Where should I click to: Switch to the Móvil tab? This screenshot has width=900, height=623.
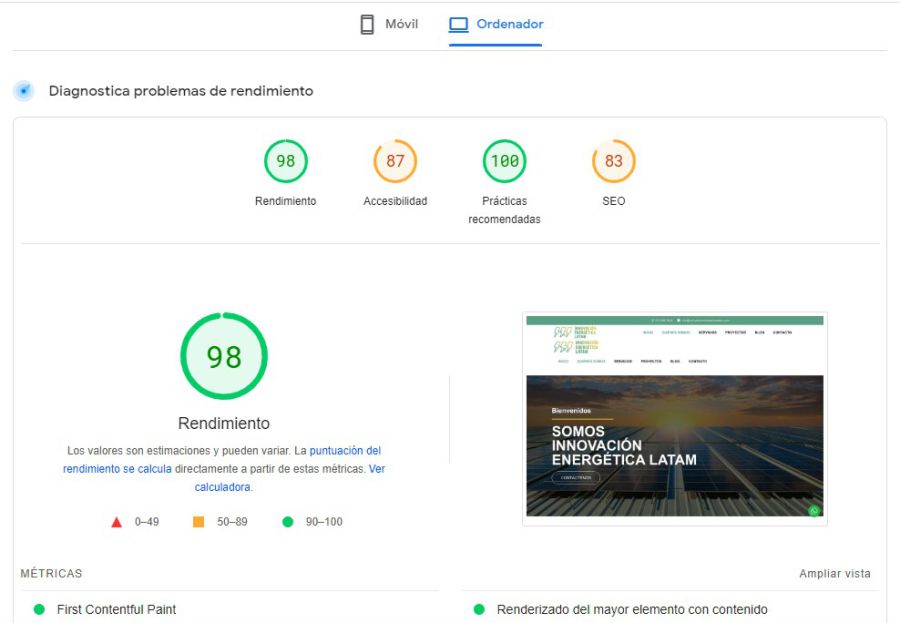point(390,24)
